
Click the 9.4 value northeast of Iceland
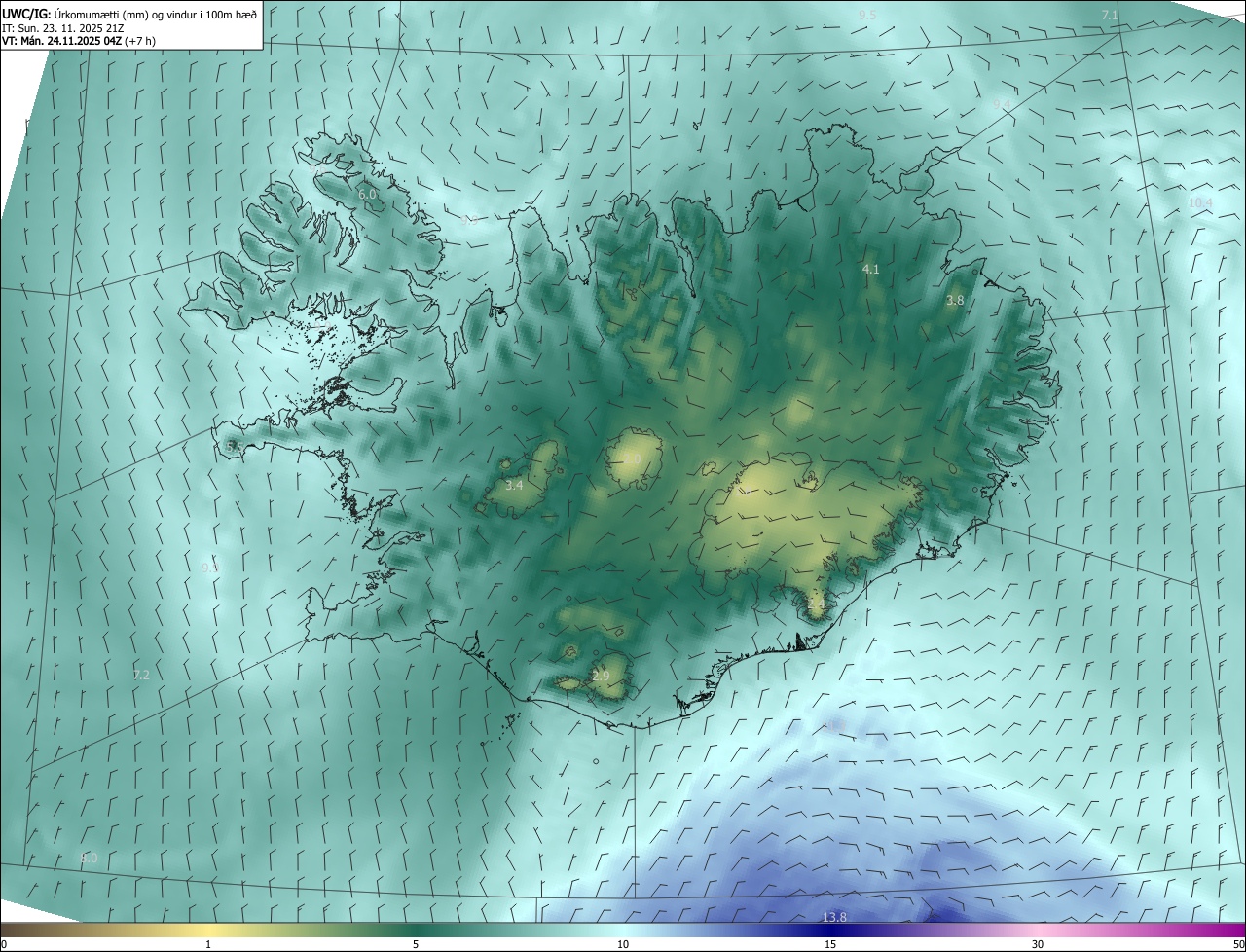pyautogui.click(x=1002, y=104)
